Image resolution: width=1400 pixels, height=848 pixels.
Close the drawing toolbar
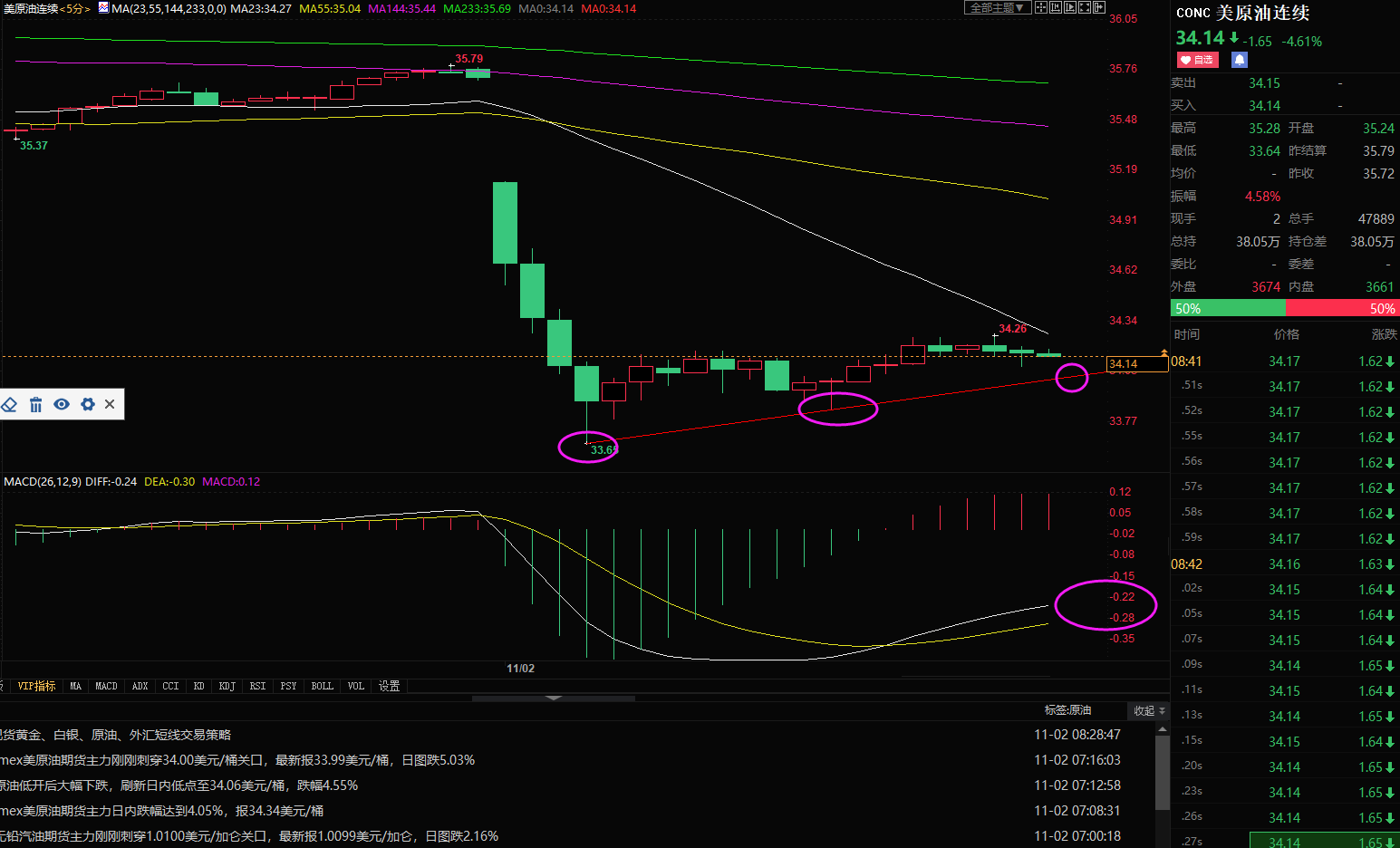[110, 404]
